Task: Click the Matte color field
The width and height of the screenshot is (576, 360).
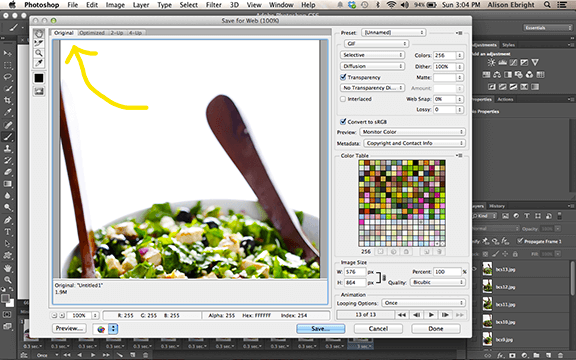Action: point(444,78)
